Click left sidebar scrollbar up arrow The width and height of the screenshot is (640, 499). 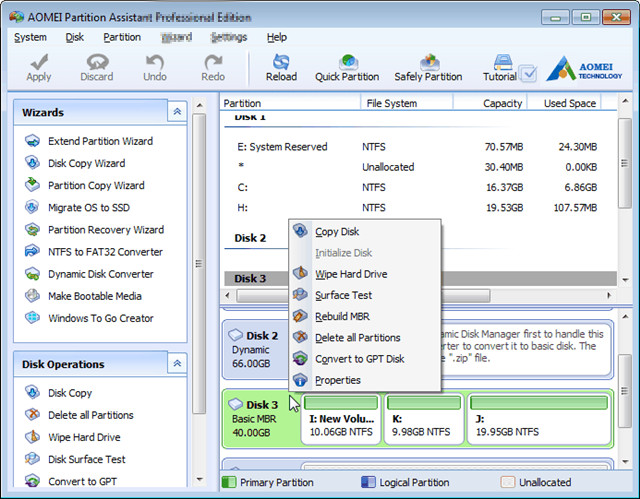pyautogui.click(x=199, y=105)
